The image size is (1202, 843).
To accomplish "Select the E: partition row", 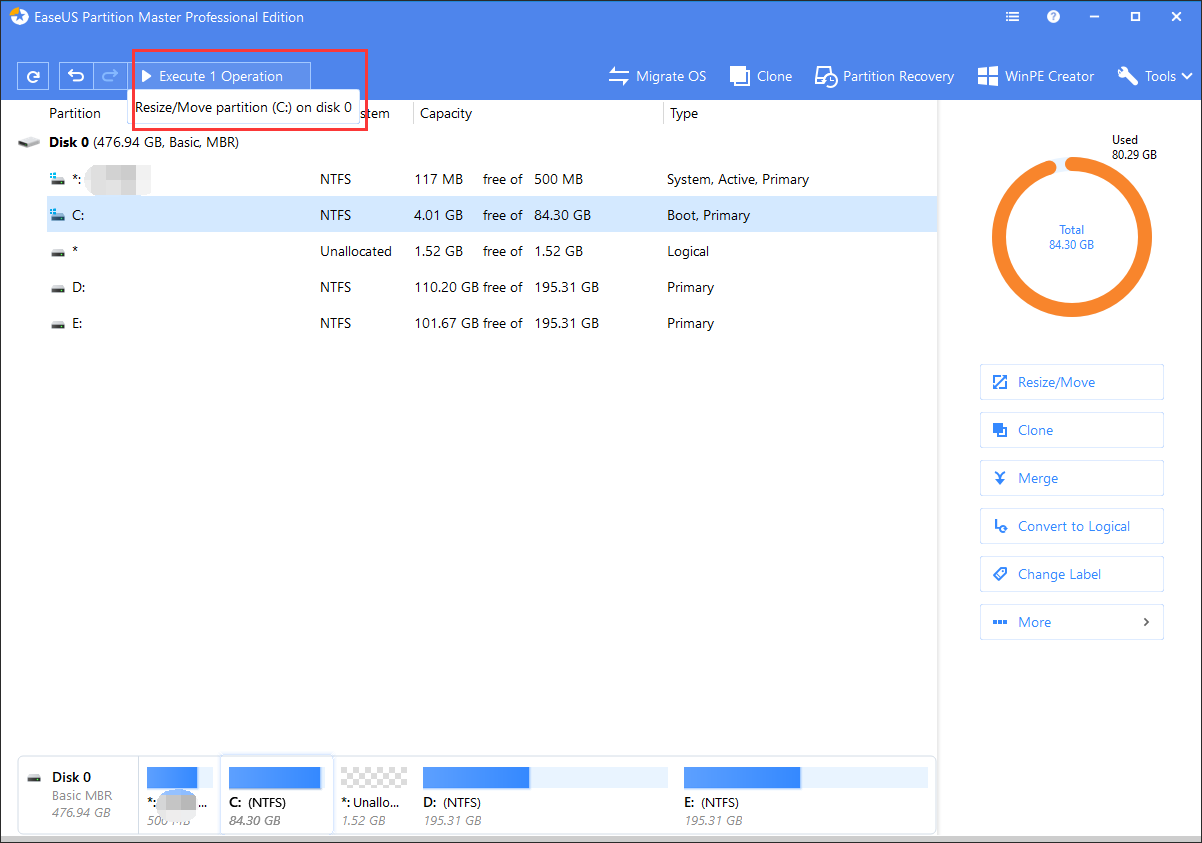I will coord(492,323).
